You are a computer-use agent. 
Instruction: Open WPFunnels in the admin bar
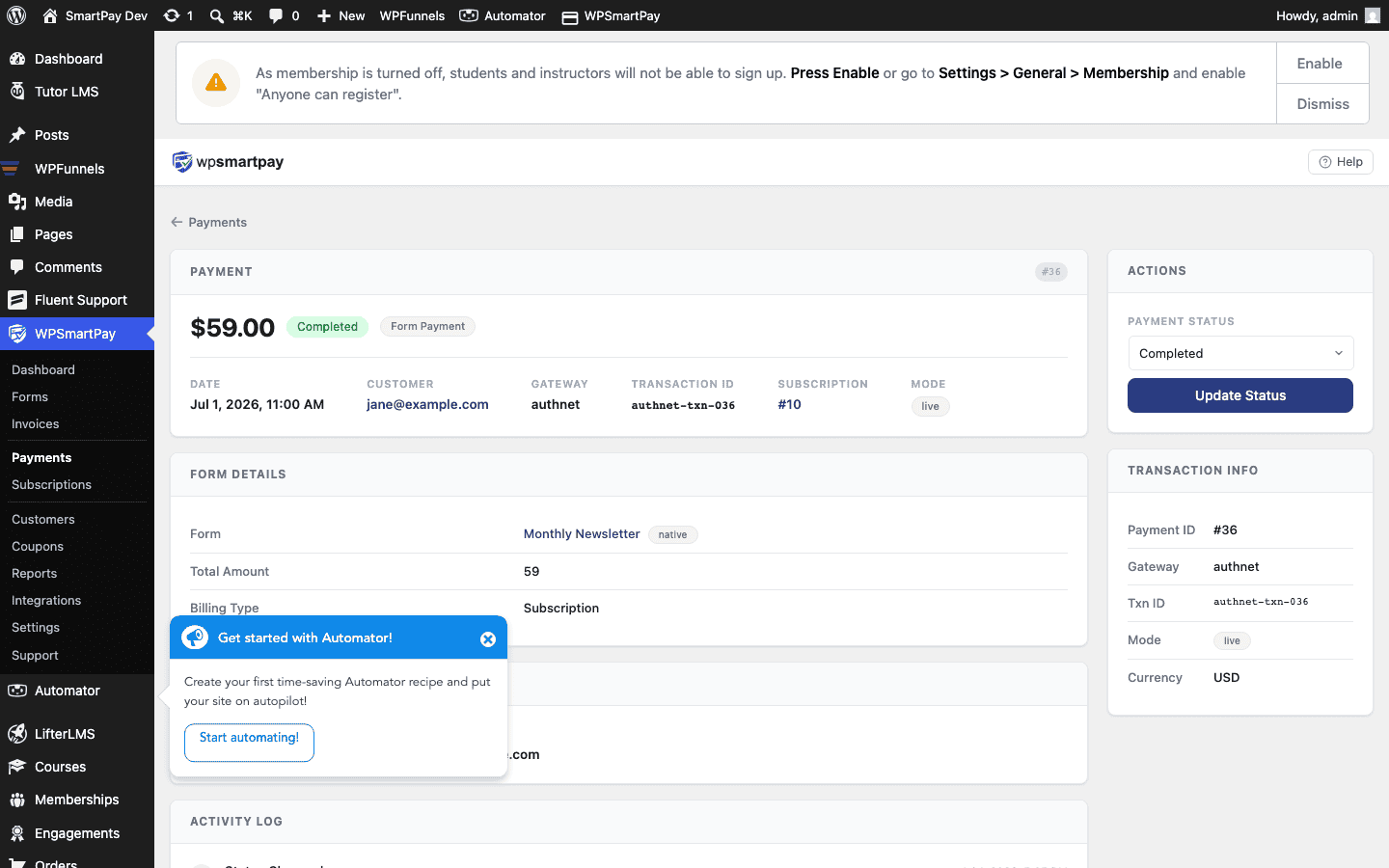point(412,15)
